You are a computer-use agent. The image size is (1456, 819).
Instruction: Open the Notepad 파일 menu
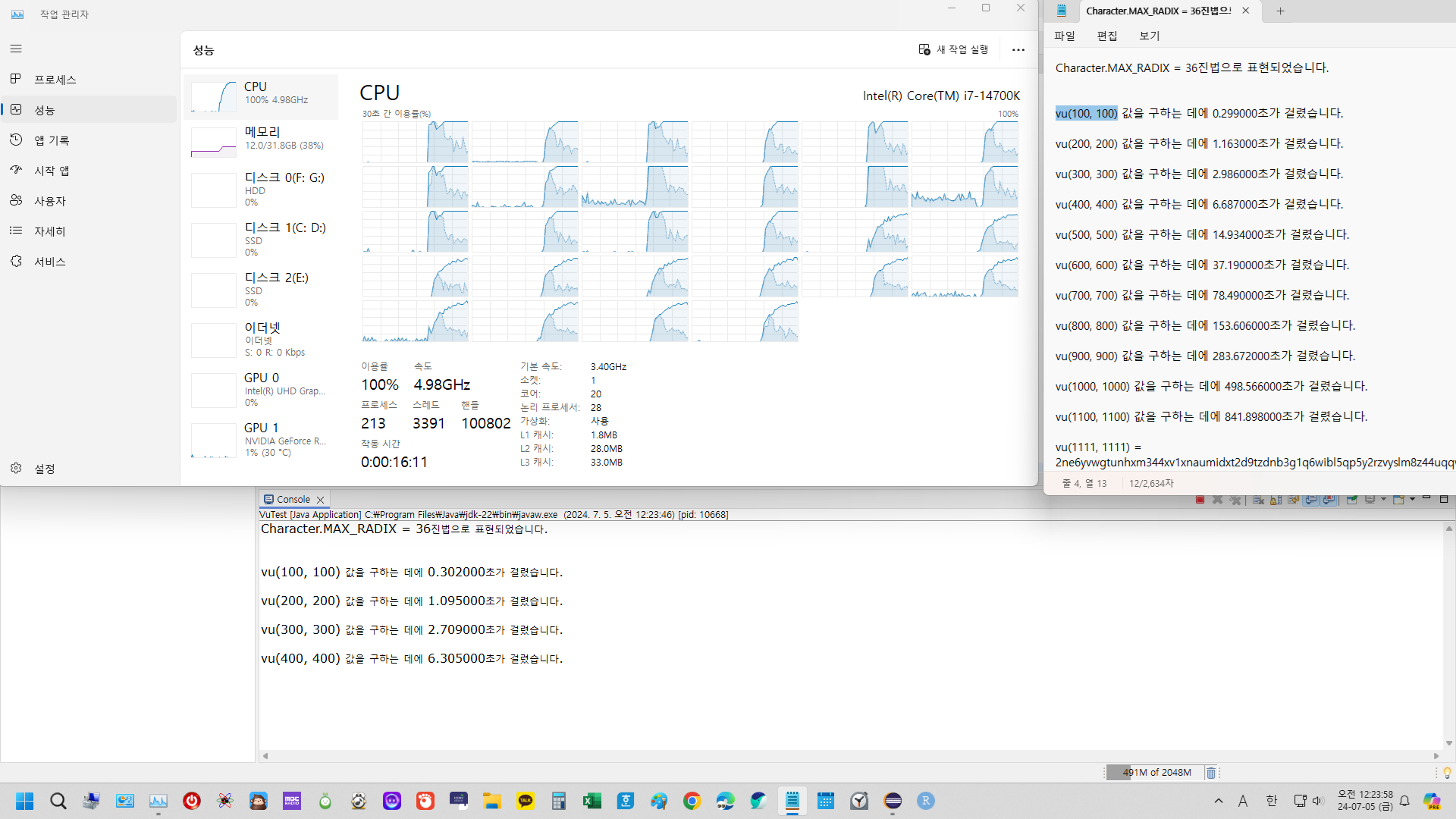(1064, 36)
